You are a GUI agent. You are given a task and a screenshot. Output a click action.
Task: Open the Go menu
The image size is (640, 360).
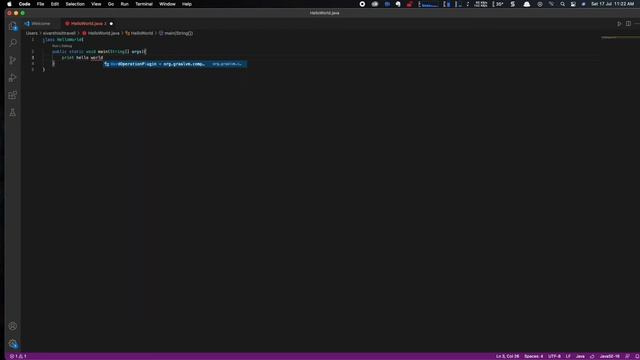(x=111, y=4)
